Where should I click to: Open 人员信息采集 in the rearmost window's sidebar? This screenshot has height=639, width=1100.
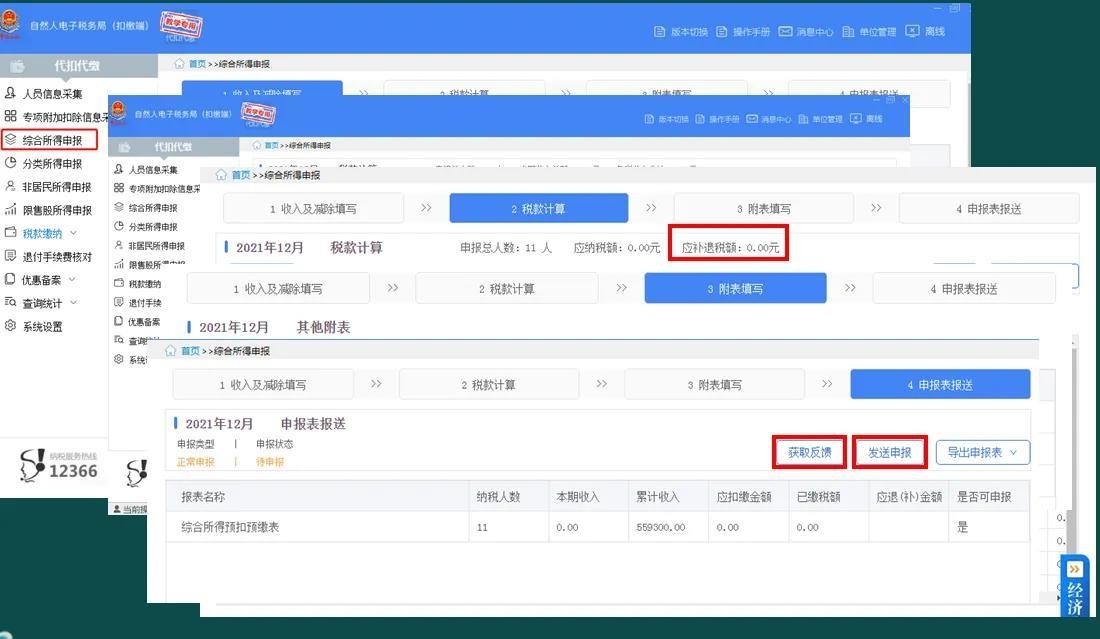click(52, 93)
